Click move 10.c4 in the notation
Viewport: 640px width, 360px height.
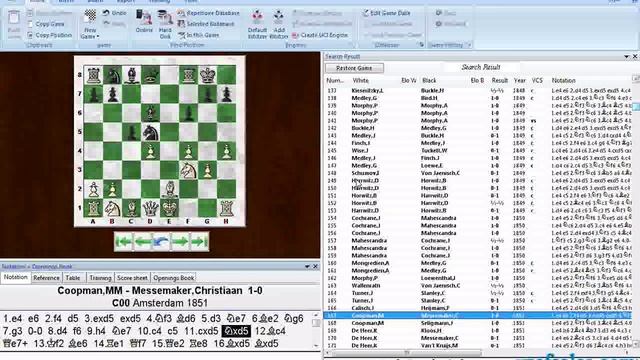point(149,331)
